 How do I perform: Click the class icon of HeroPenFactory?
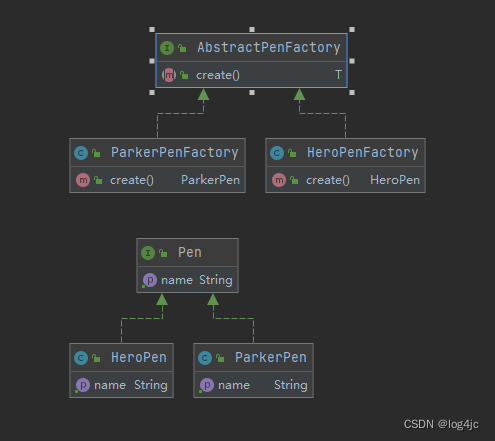(277, 153)
